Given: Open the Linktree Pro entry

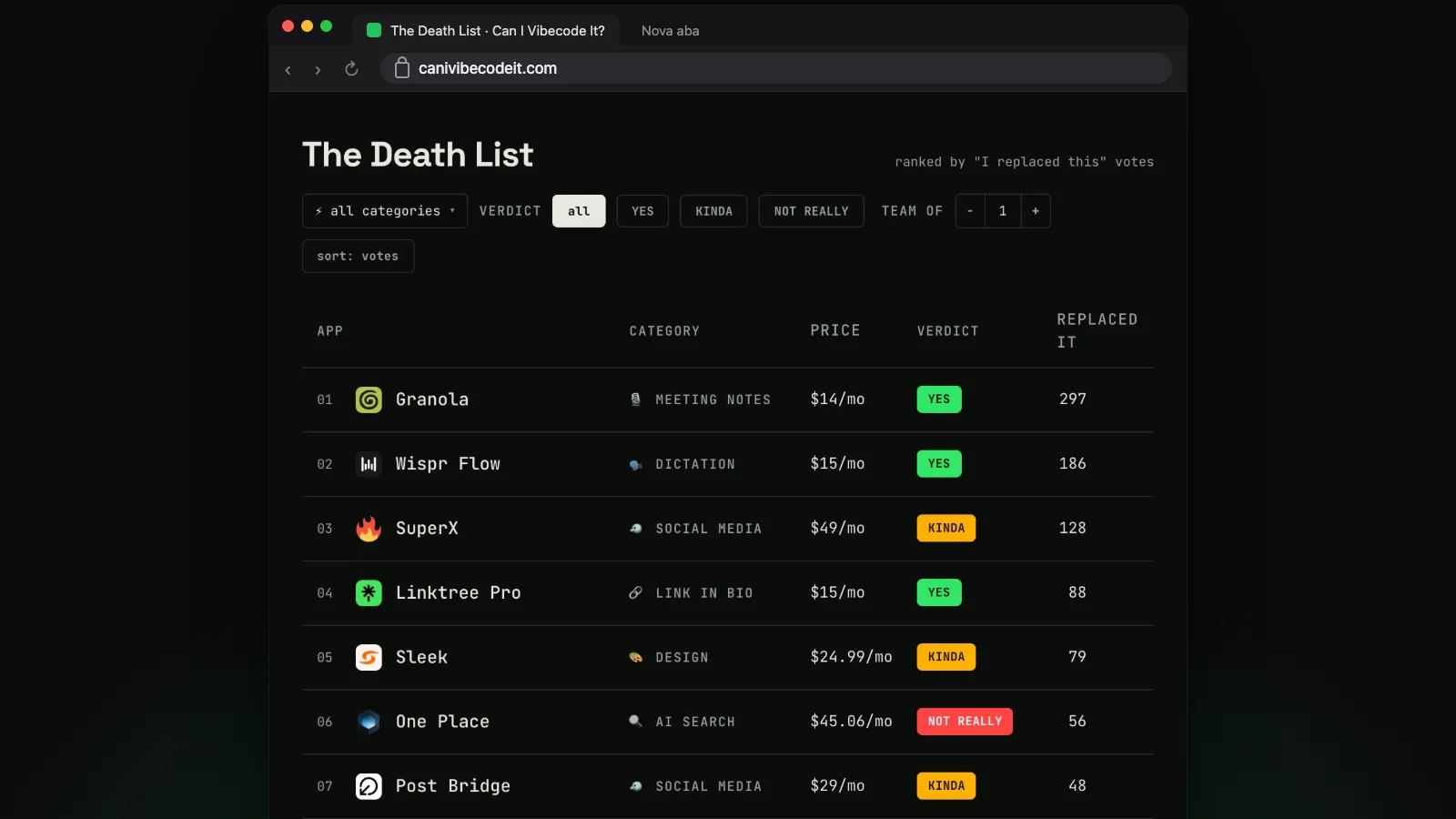Looking at the screenshot, I should 728,593.
